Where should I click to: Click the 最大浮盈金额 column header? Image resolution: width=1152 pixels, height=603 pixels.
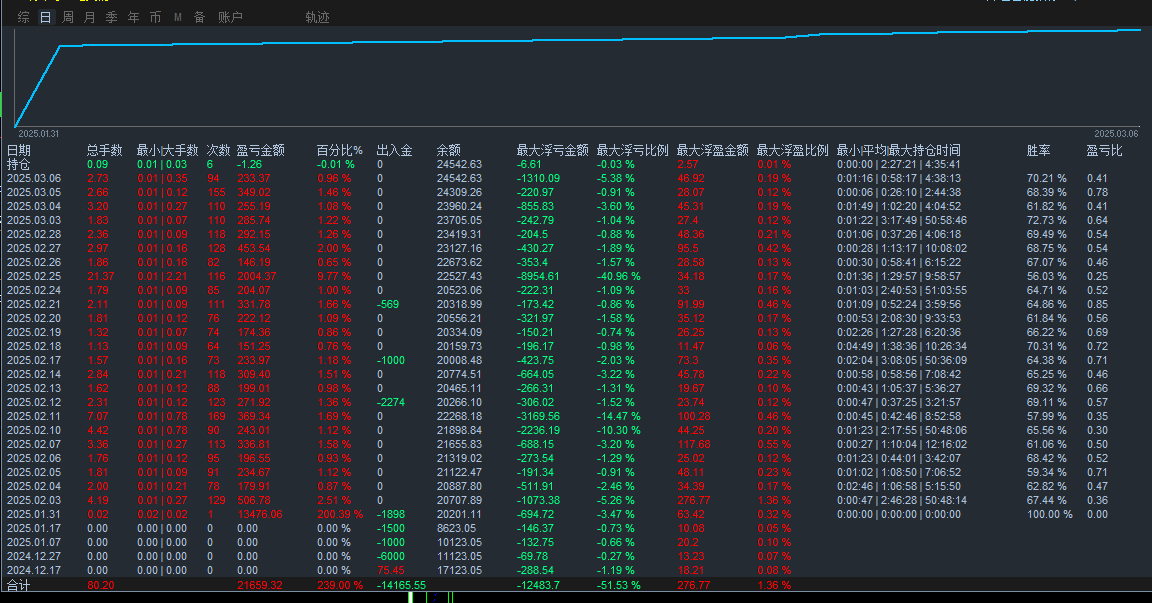713,150
